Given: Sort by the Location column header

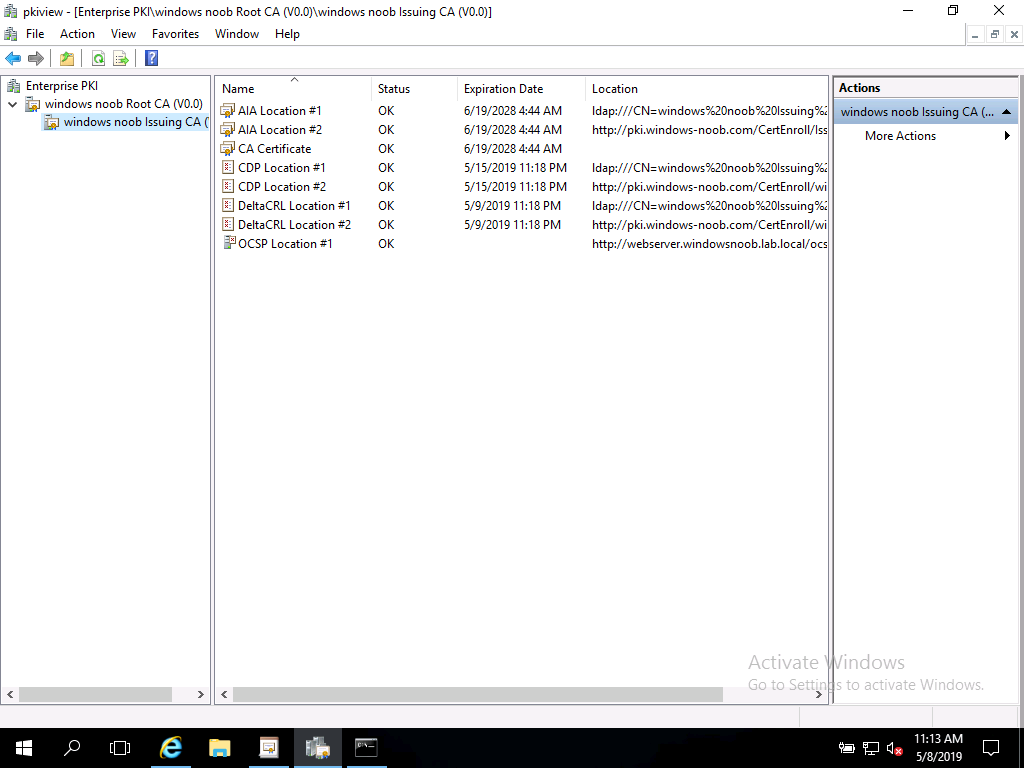Looking at the screenshot, I should [707, 89].
